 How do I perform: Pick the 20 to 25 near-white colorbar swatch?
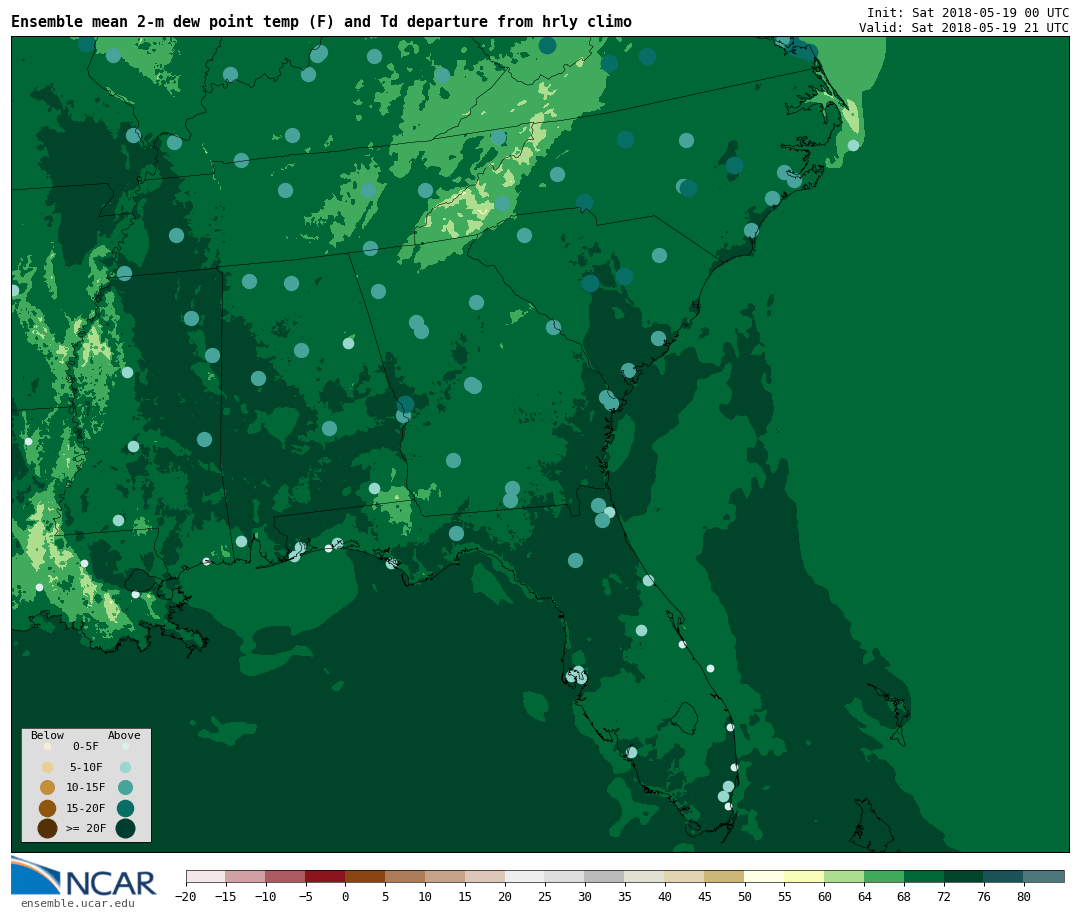(x=525, y=876)
